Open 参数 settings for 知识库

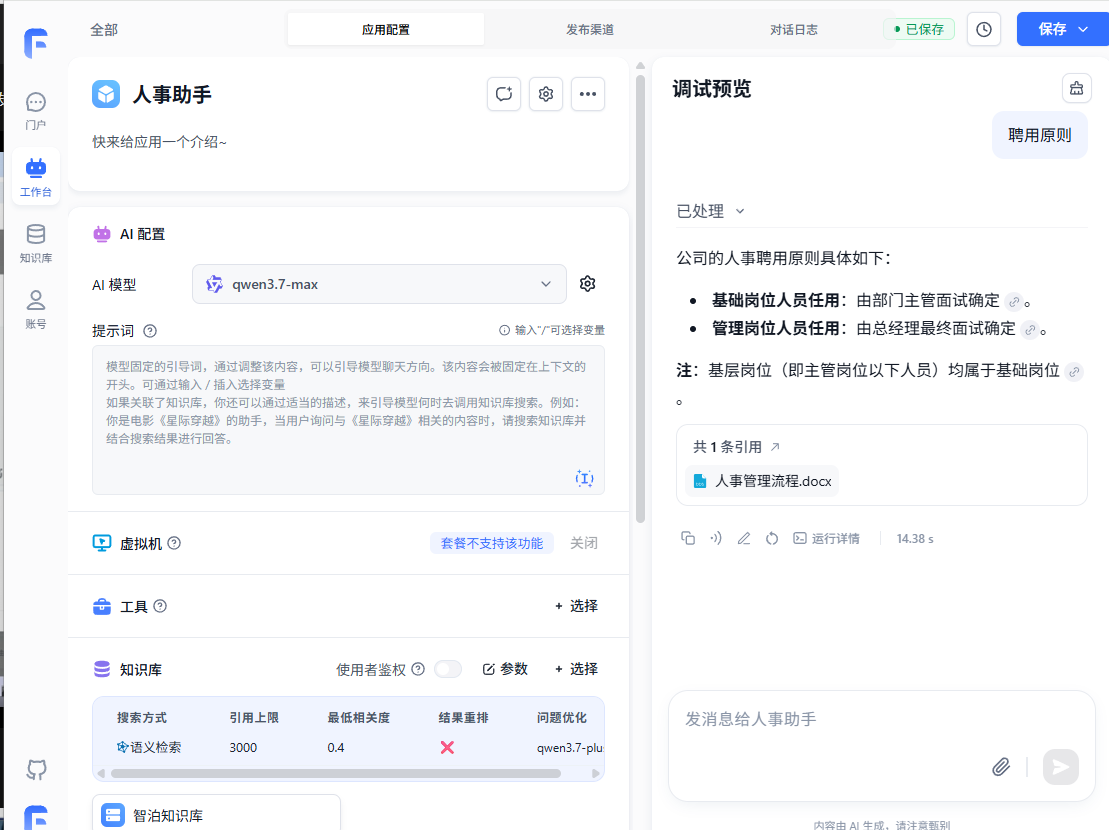point(505,669)
